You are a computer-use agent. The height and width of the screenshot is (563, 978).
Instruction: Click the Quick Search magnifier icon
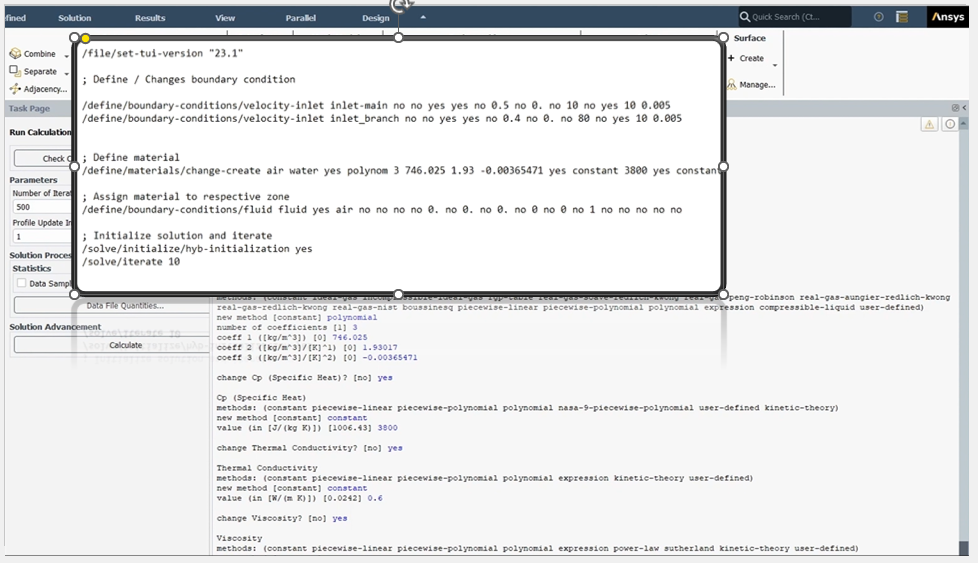pyautogui.click(x=745, y=17)
